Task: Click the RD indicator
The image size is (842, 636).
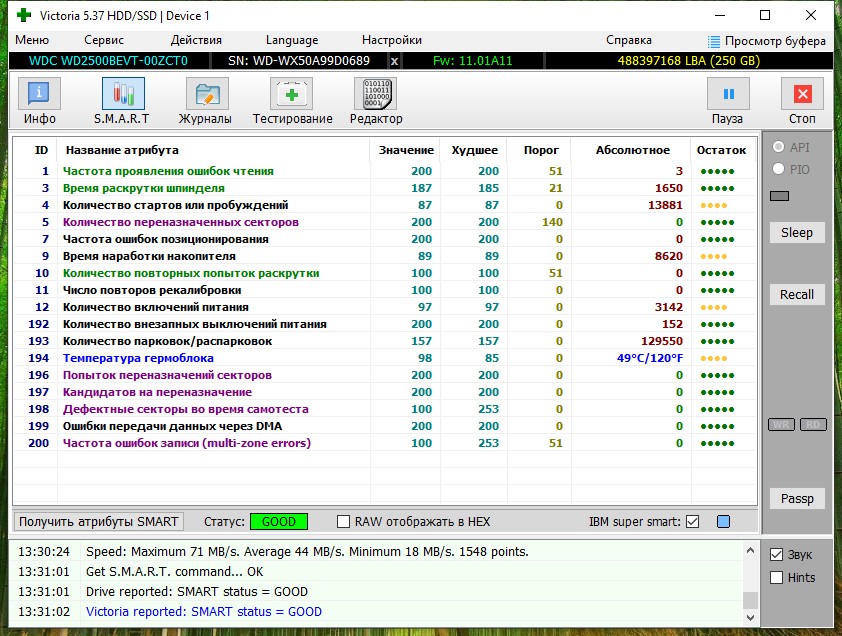Action: 813,424
